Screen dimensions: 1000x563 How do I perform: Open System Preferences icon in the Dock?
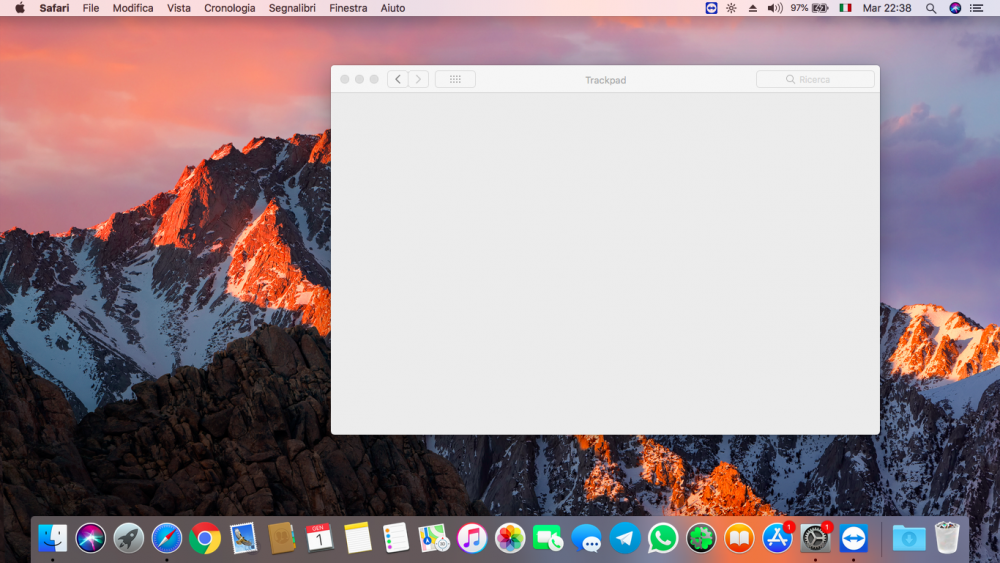(x=816, y=539)
